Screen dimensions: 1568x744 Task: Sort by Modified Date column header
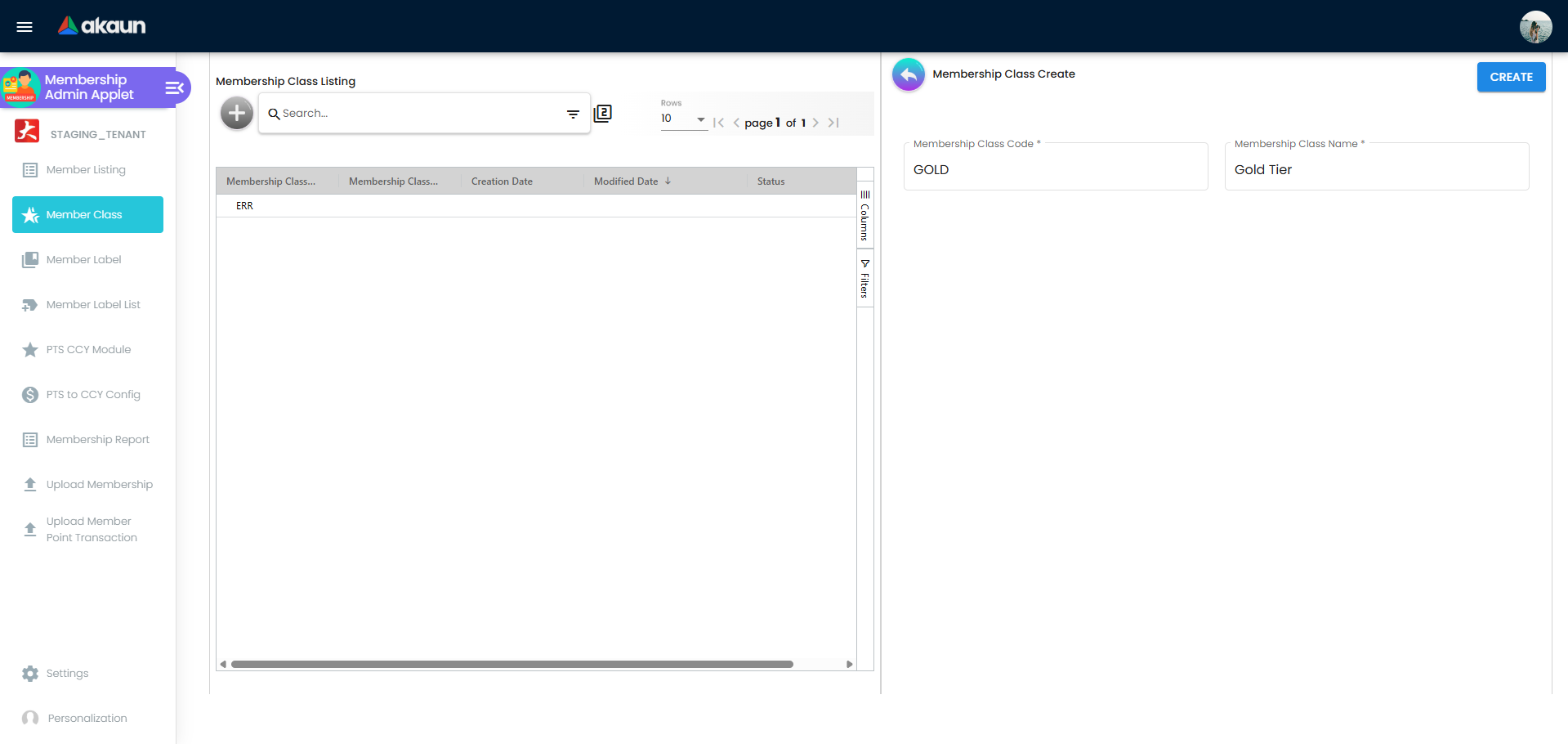click(626, 182)
